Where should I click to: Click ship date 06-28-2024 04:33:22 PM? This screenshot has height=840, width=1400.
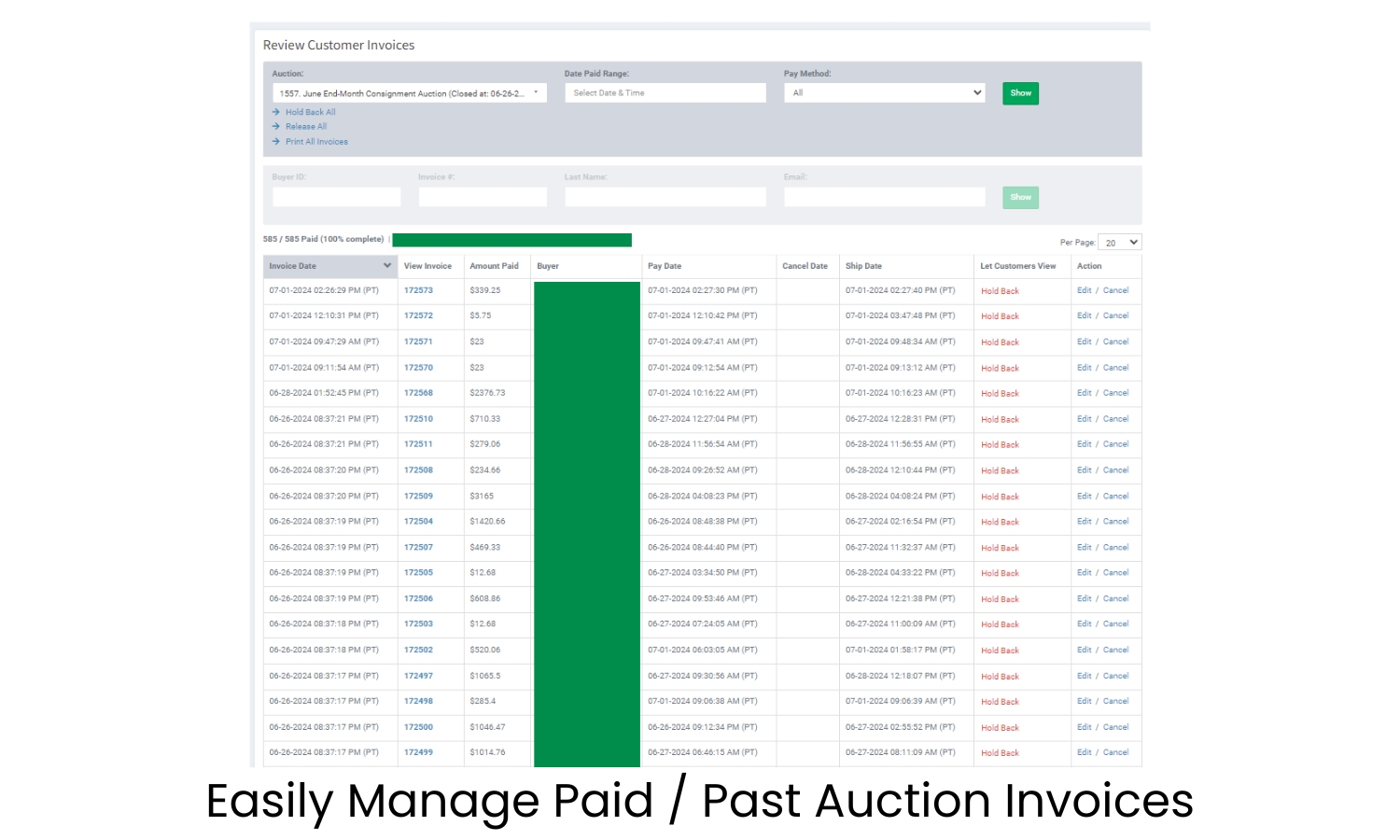click(x=901, y=573)
